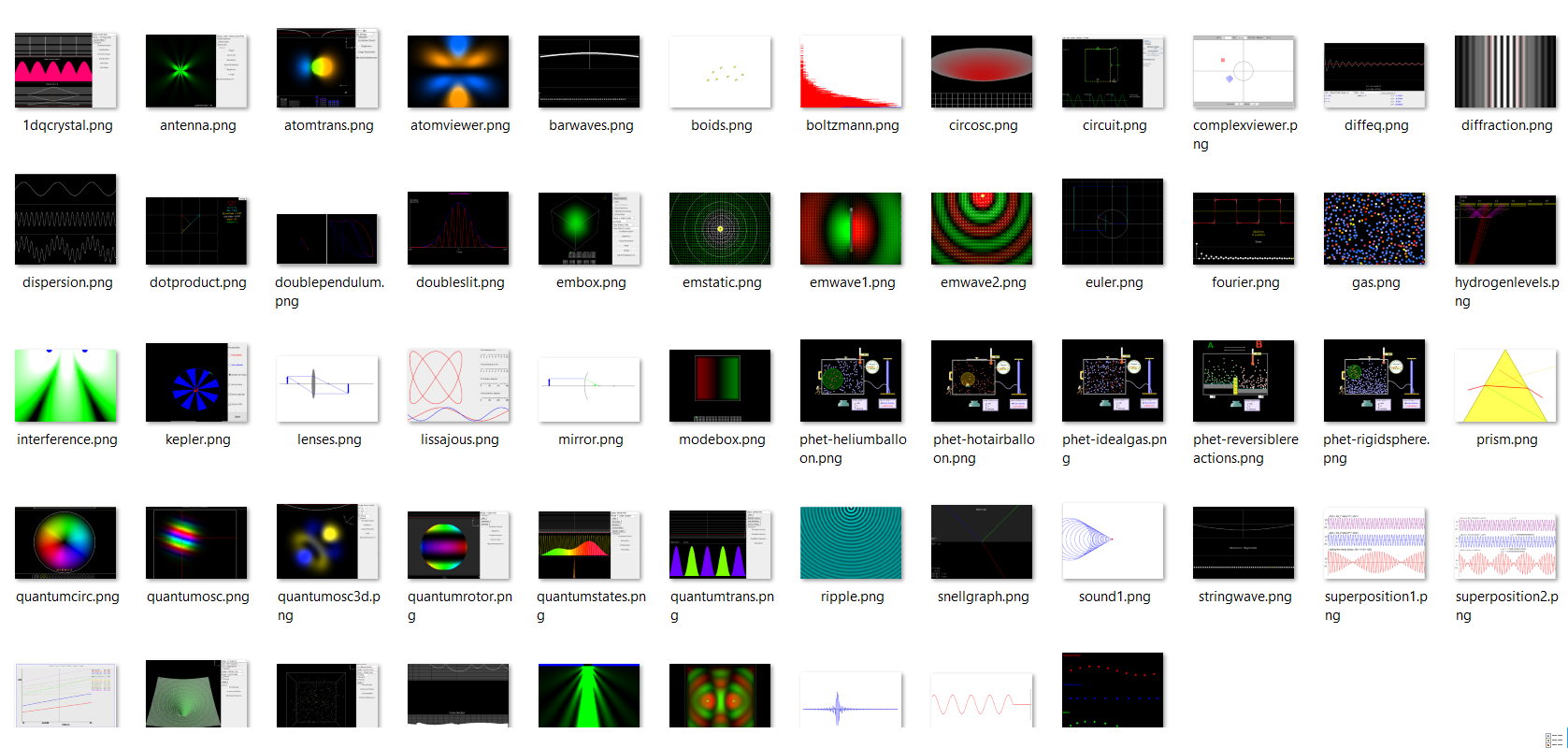The width and height of the screenshot is (1568, 748).
Task: Select the emwave2.png image icon
Action: (x=982, y=228)
